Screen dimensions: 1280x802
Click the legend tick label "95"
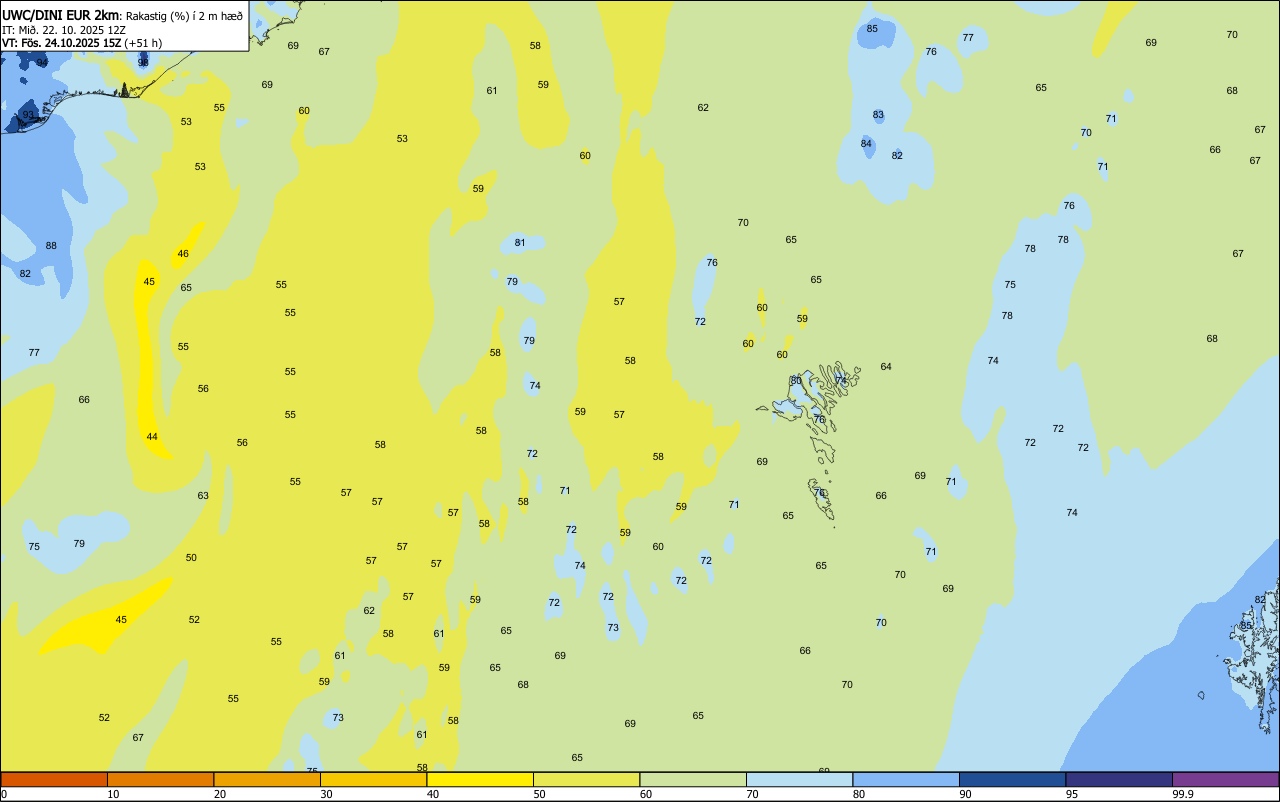click(1072, 794)
